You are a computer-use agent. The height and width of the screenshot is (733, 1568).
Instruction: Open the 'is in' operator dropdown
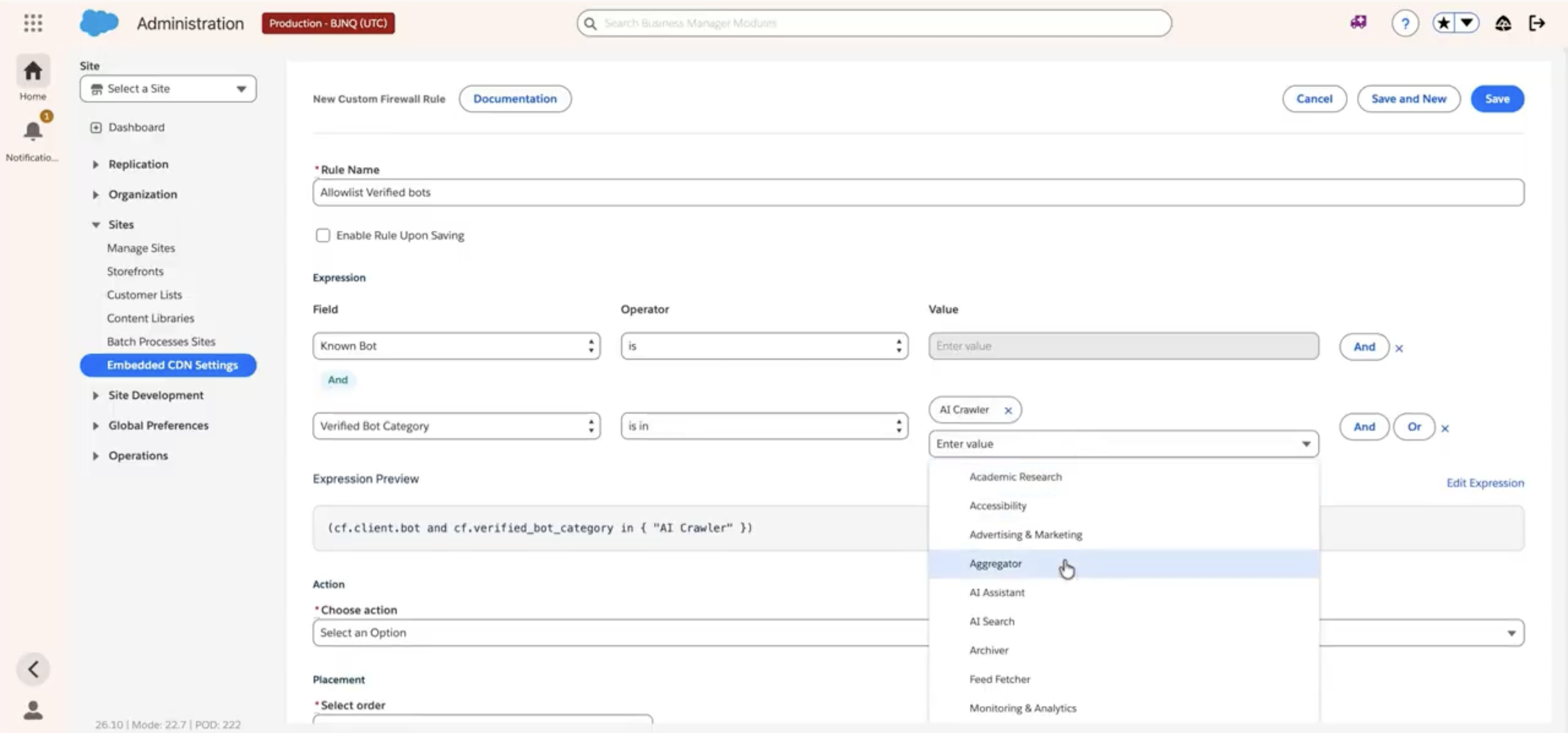point(765,426)
